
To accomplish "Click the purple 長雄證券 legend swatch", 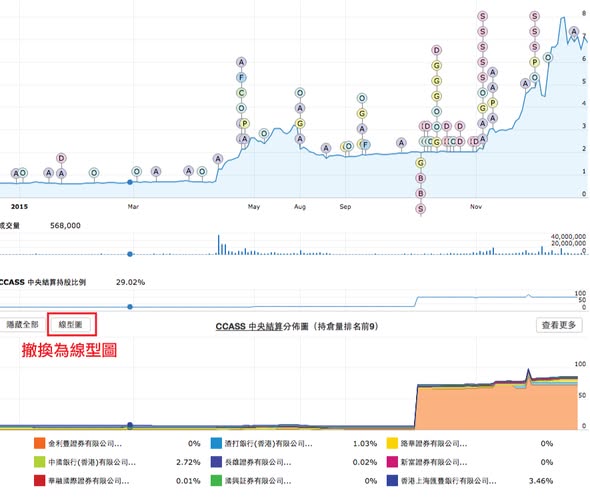I will [x=216, y=462].
